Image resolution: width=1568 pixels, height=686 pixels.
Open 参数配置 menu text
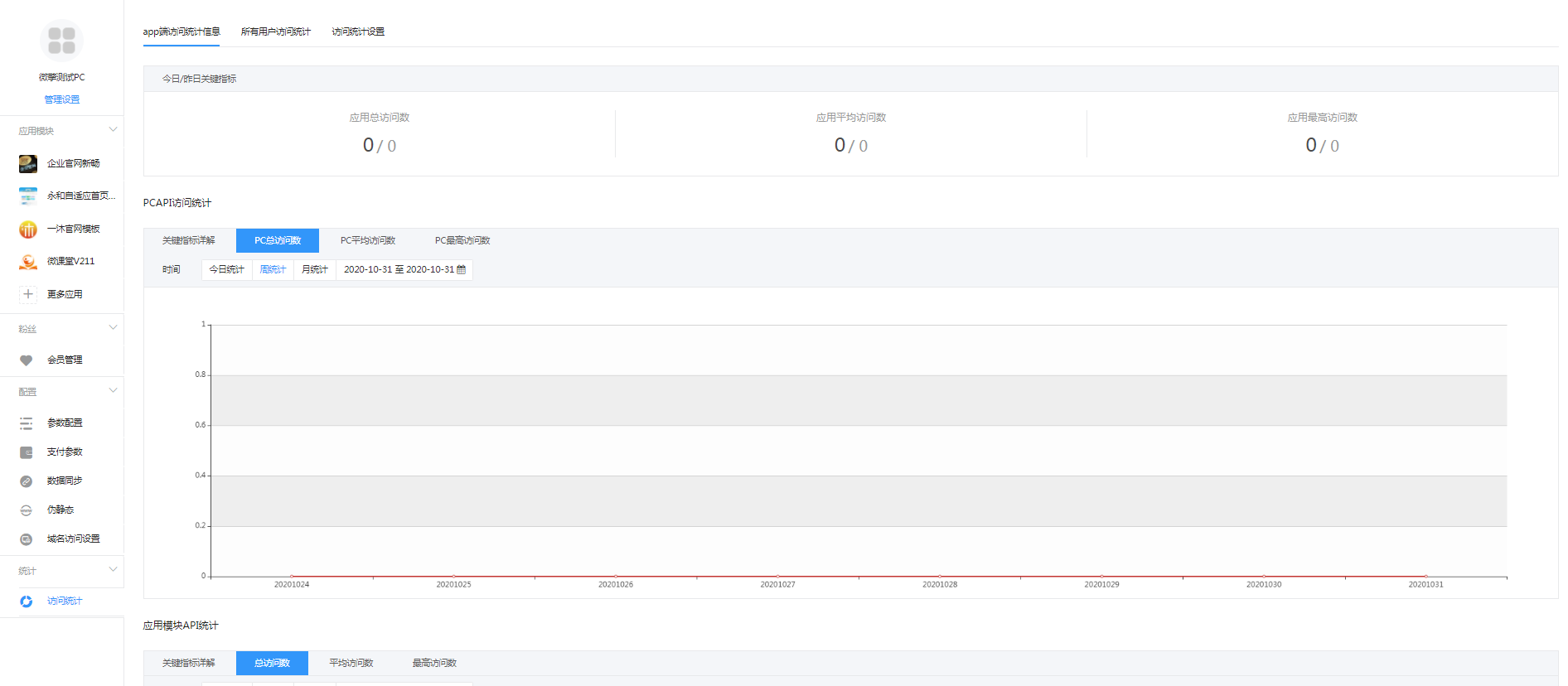point(65,423)
